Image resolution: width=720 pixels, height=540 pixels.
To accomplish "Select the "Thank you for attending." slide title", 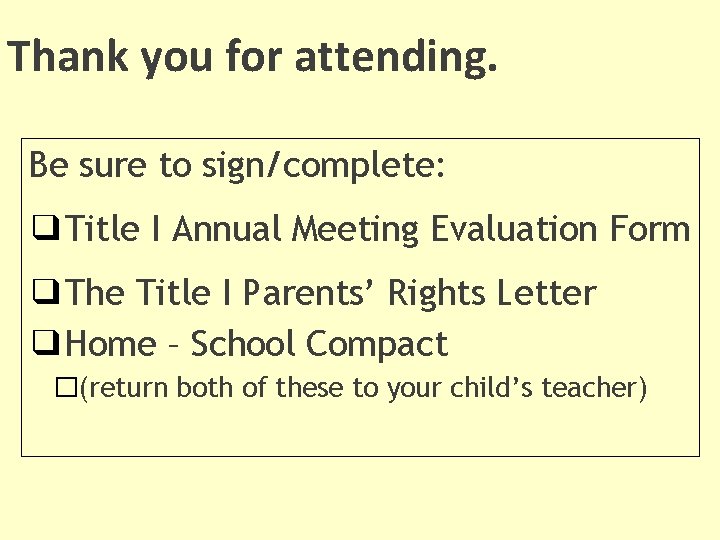I will pos(252,57).
